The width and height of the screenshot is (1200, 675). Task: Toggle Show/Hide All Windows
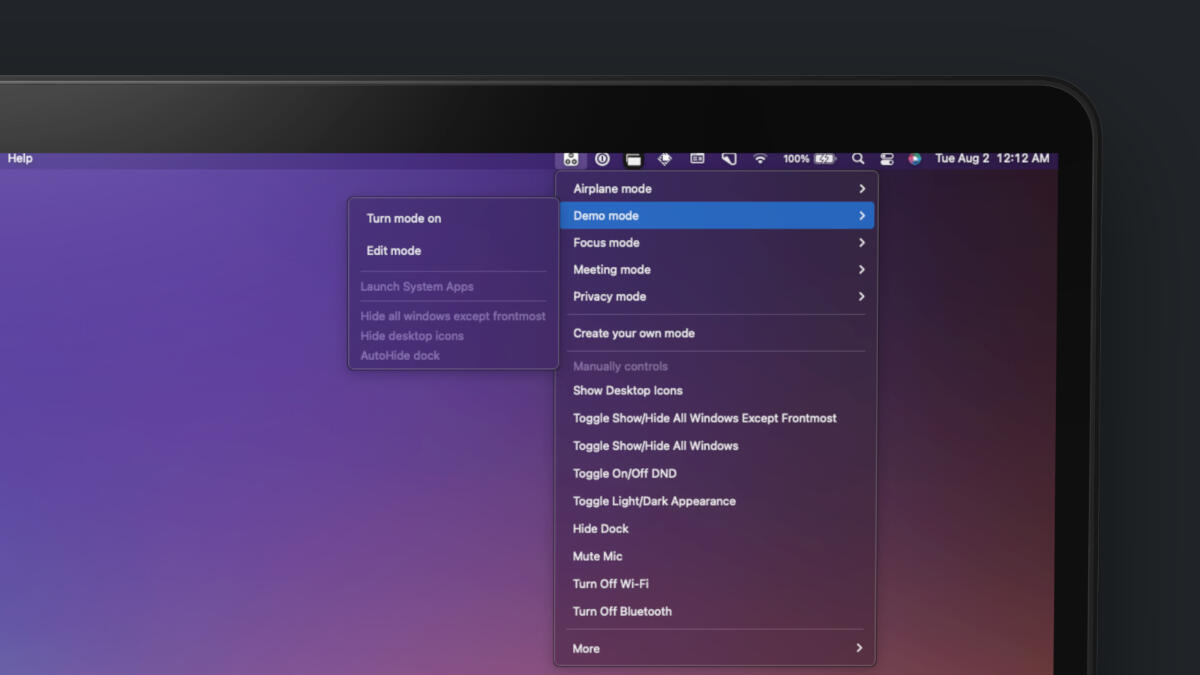pos(655,446)
